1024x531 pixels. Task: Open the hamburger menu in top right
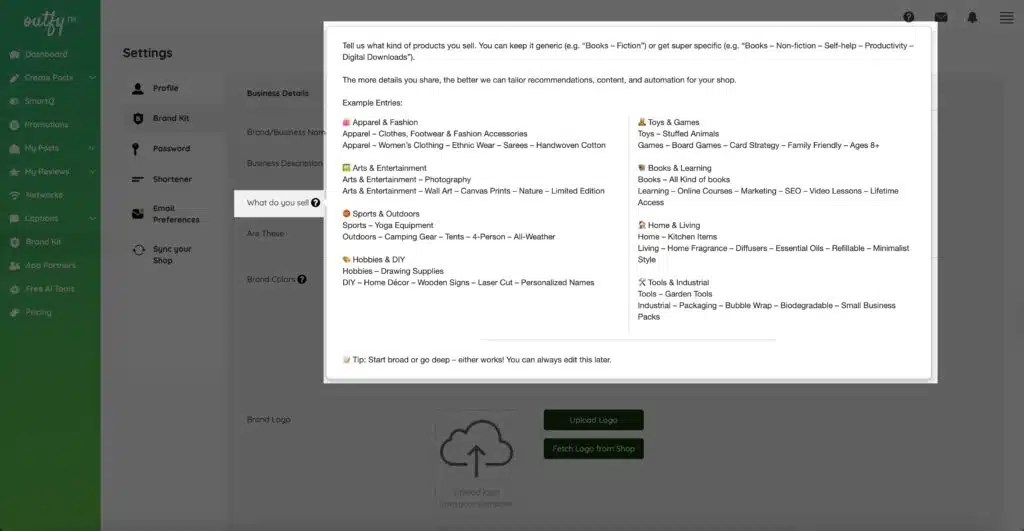click(1006, 17)
